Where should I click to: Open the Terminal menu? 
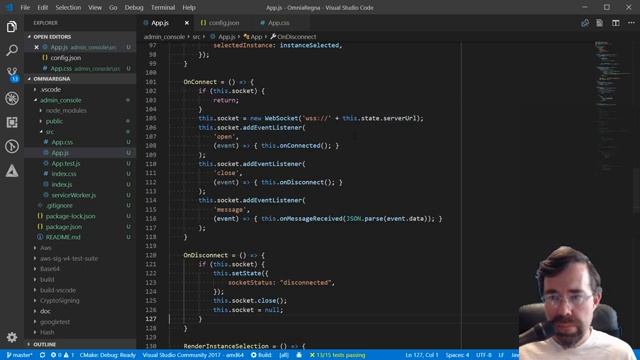pos(163,7)
